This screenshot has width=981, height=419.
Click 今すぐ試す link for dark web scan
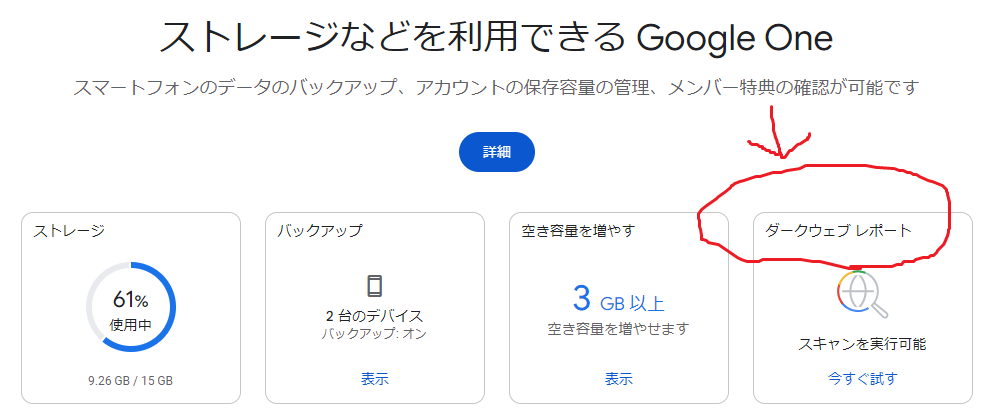pyautogui.click(x=863, y=378)
